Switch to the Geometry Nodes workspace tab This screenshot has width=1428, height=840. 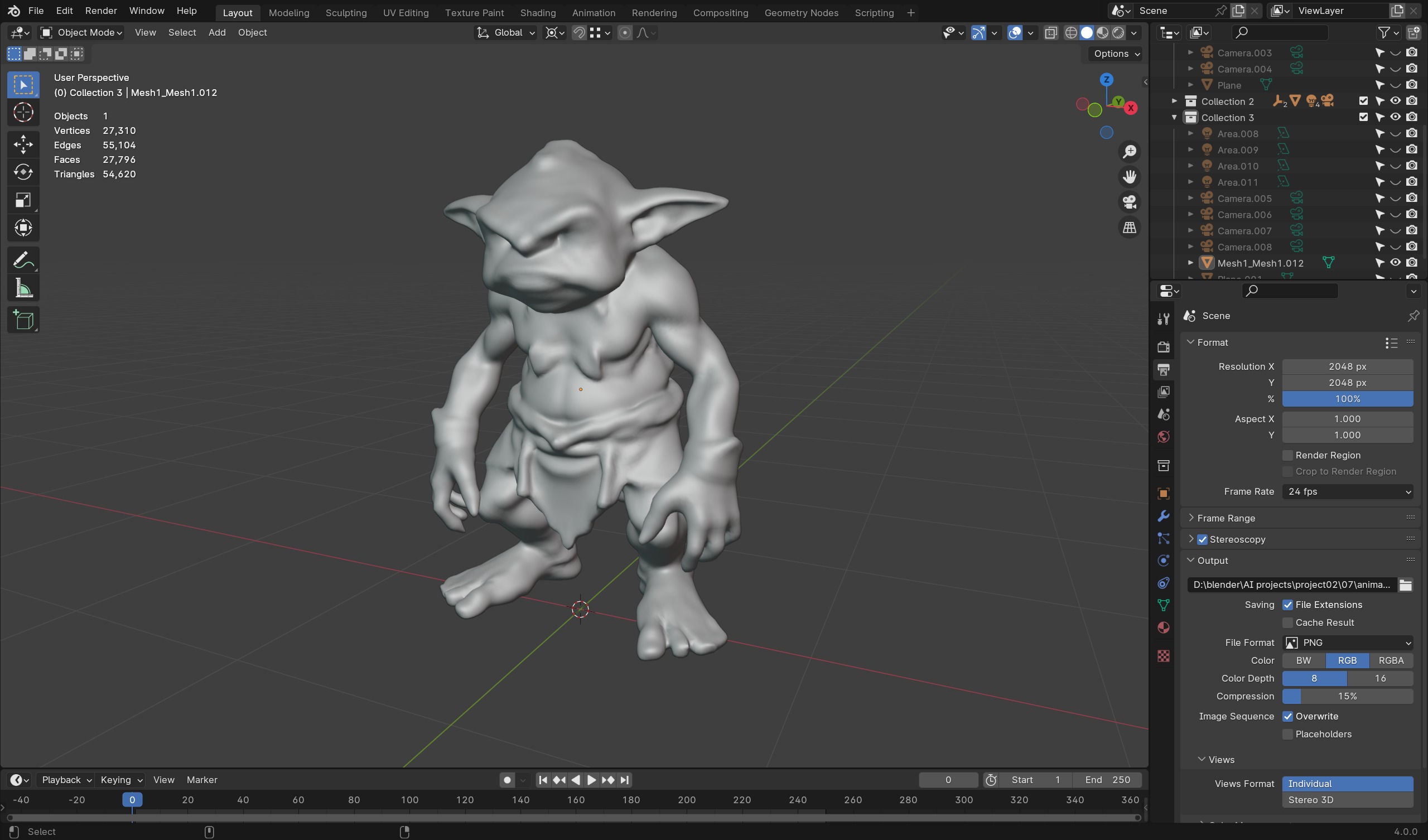pos(800,12)
